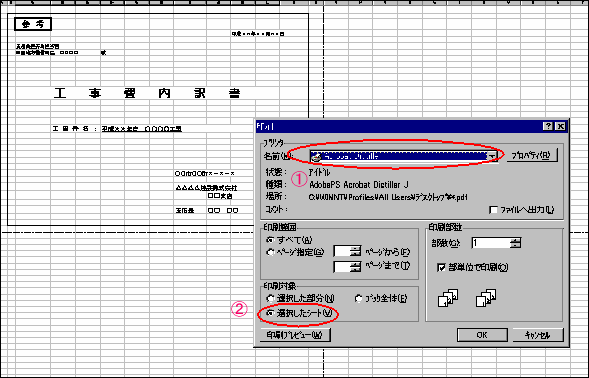
Task: Click the 部数 copies spinner arrows
Action: [515, 243]
